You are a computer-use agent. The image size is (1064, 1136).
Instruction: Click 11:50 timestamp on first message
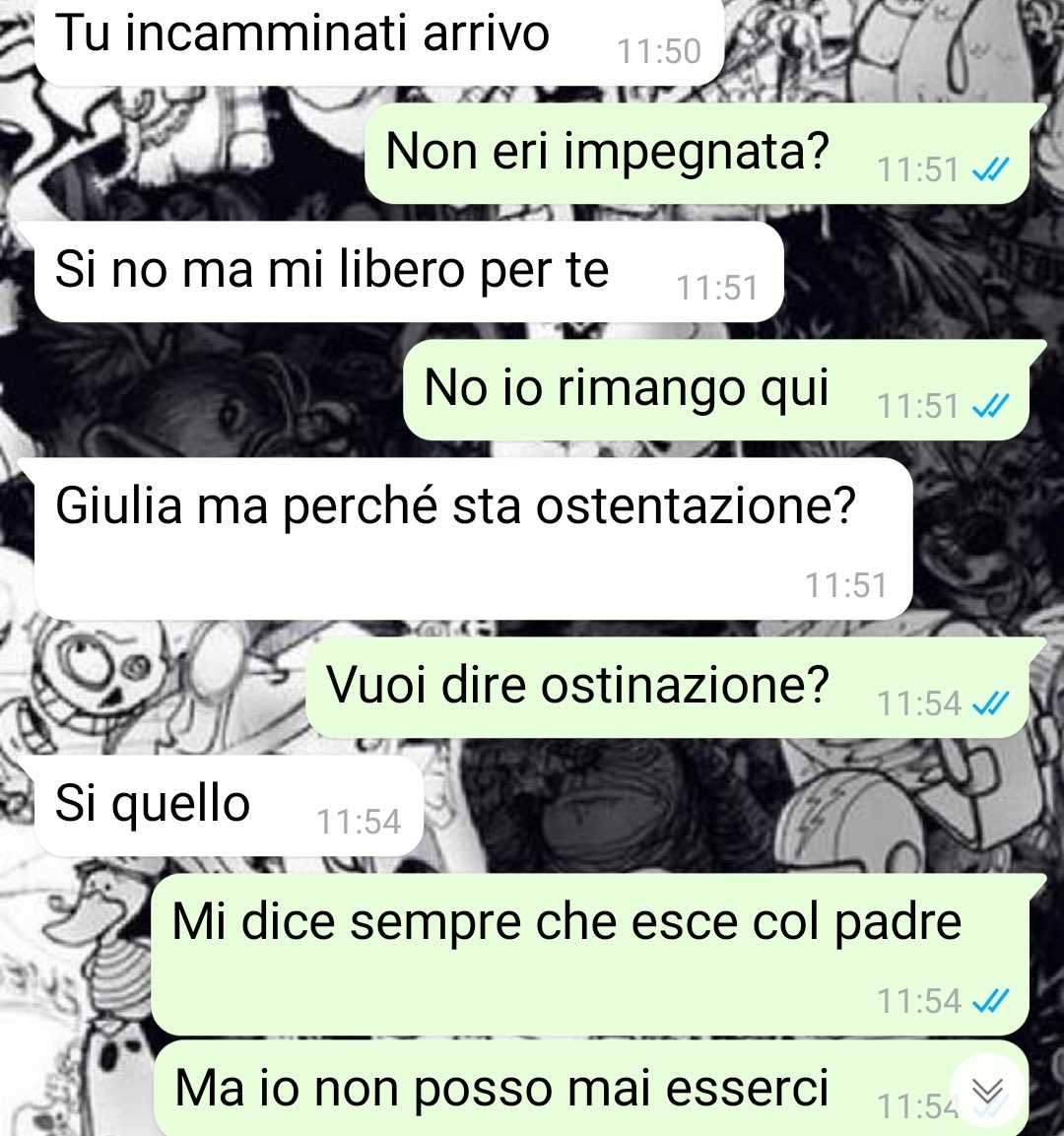click(x=658, y=51)
